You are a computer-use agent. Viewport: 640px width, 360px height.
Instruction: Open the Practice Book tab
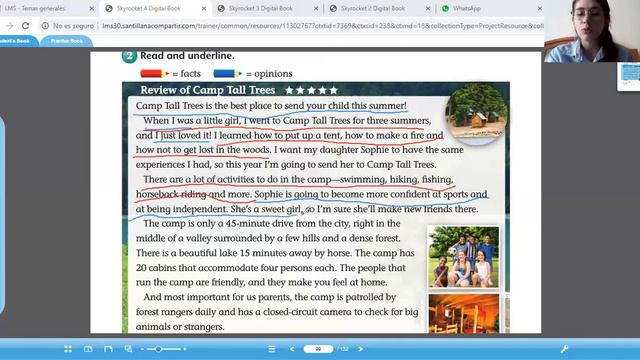tap(67, 41)
